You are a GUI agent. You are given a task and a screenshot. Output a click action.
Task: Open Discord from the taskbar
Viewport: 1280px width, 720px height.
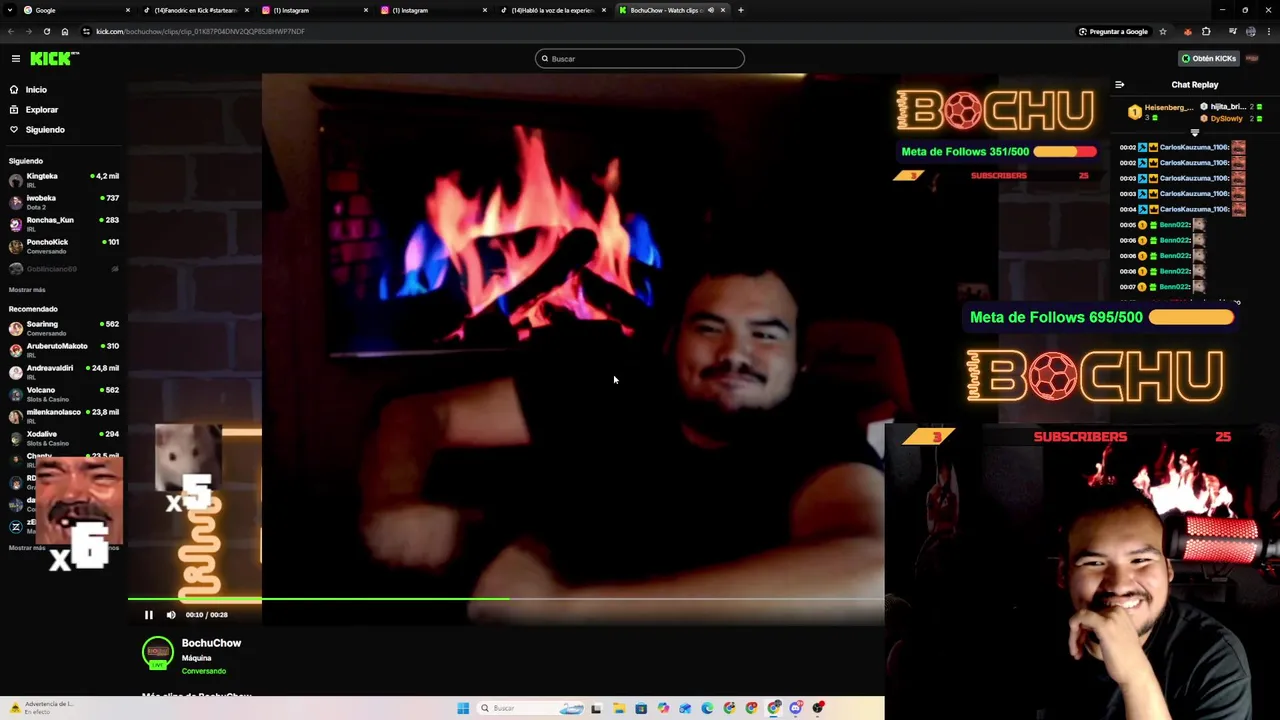pos(796,708)
